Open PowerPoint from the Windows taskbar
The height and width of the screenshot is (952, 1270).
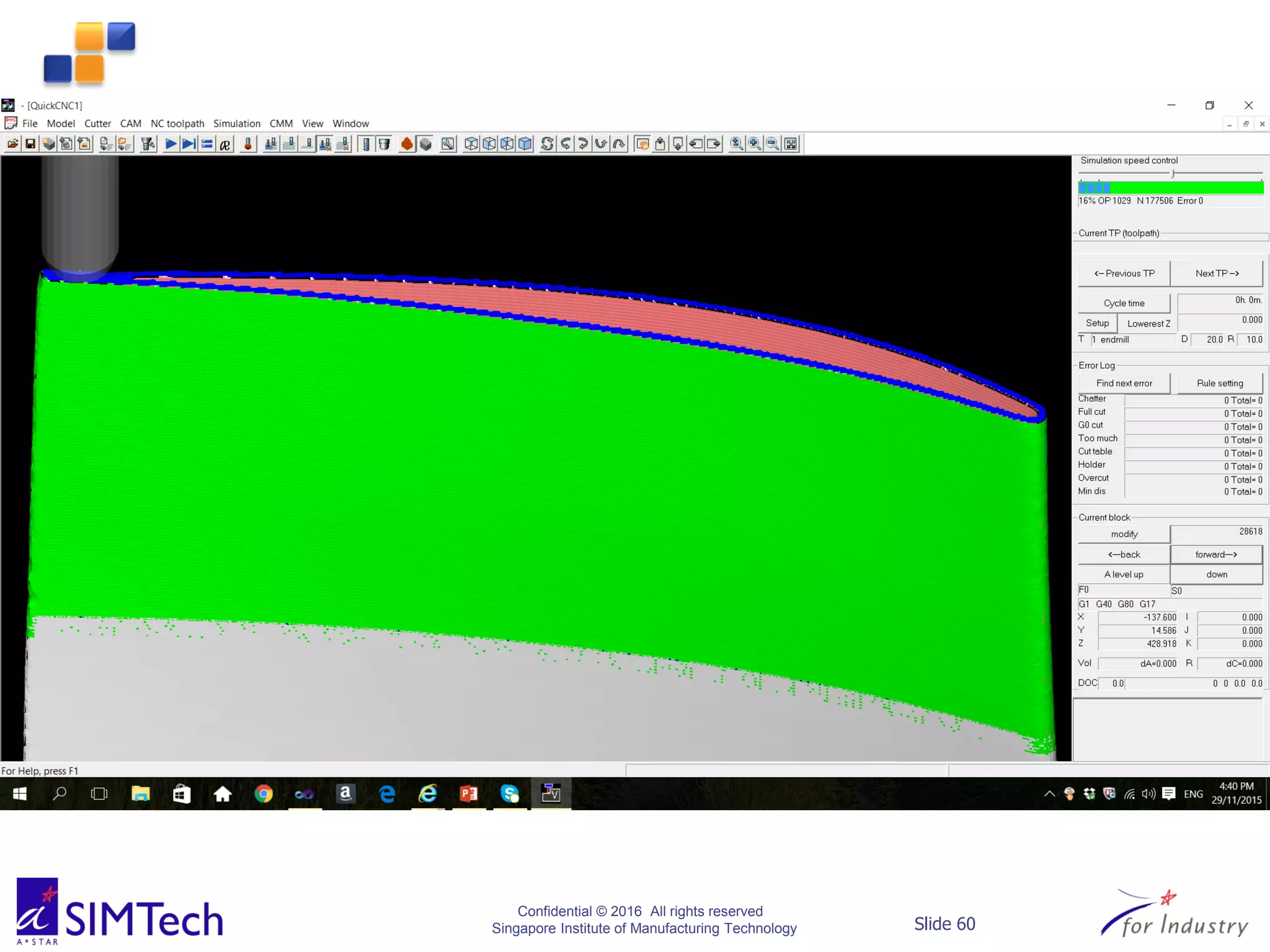(x=469, y=793)
